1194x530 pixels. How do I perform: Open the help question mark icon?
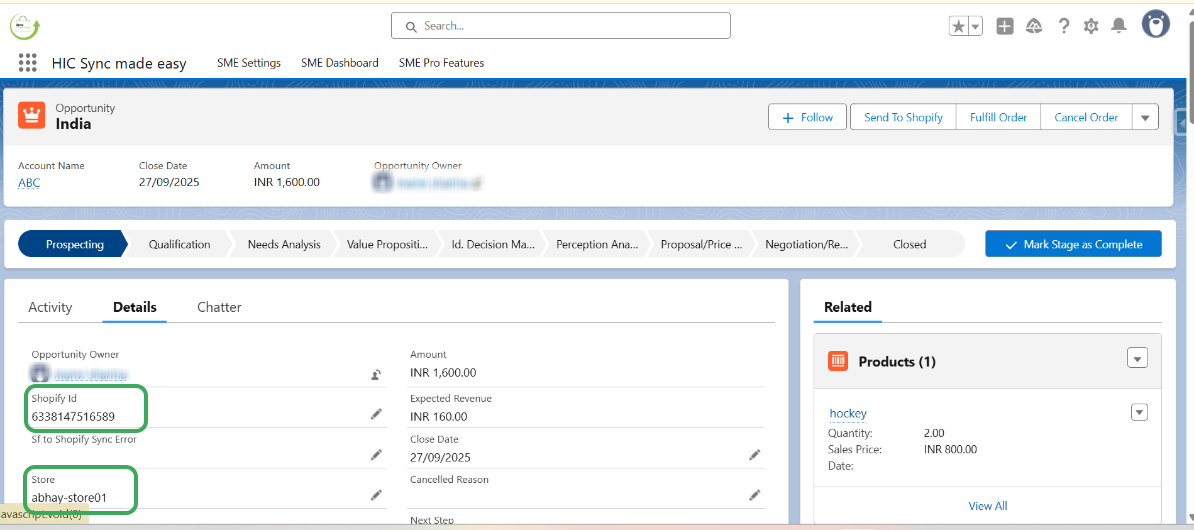pos(1064,26)
